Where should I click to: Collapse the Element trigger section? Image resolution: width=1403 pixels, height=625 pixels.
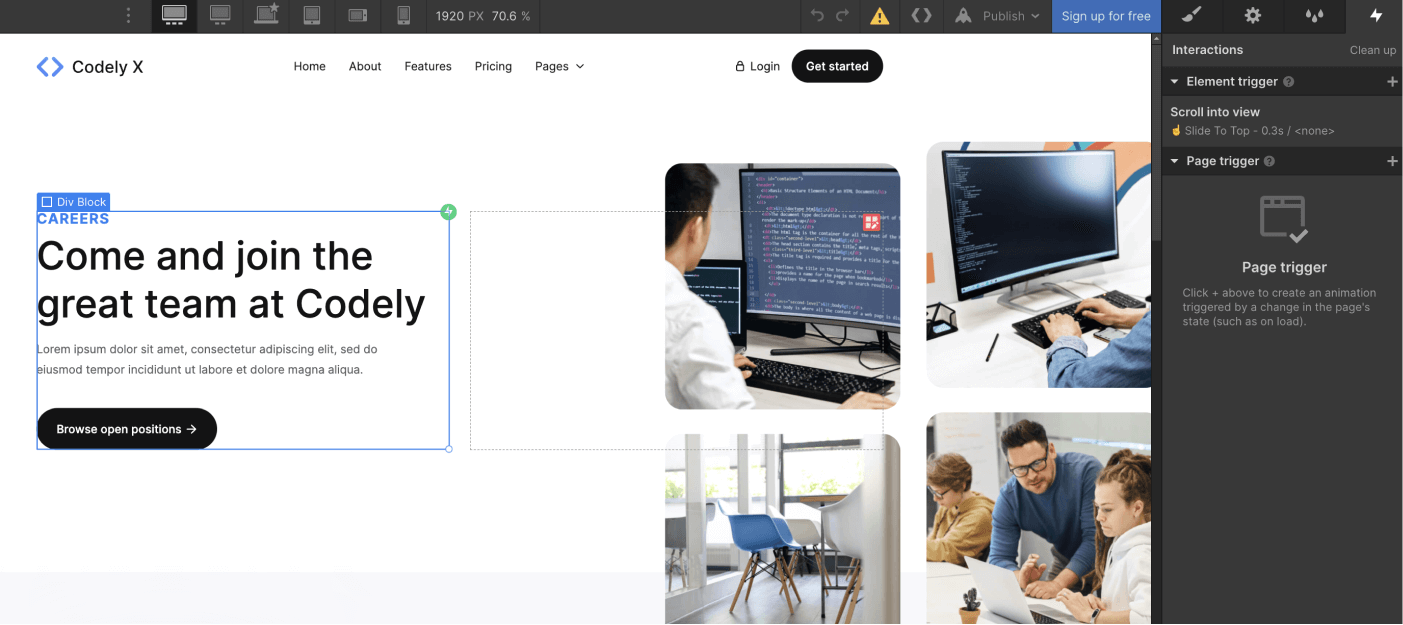(x=1174, y=81)
